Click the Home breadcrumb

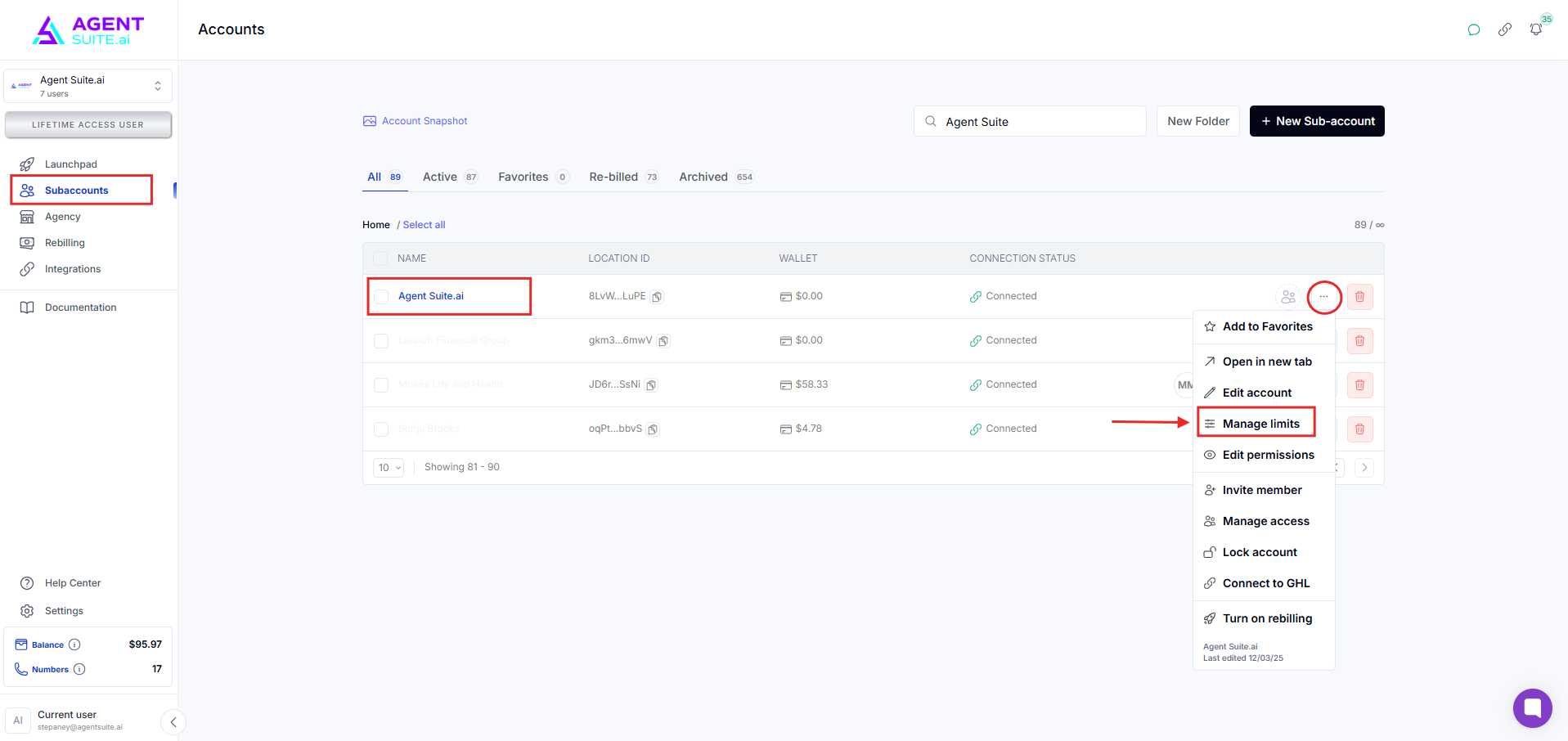[x=376, y=225]
